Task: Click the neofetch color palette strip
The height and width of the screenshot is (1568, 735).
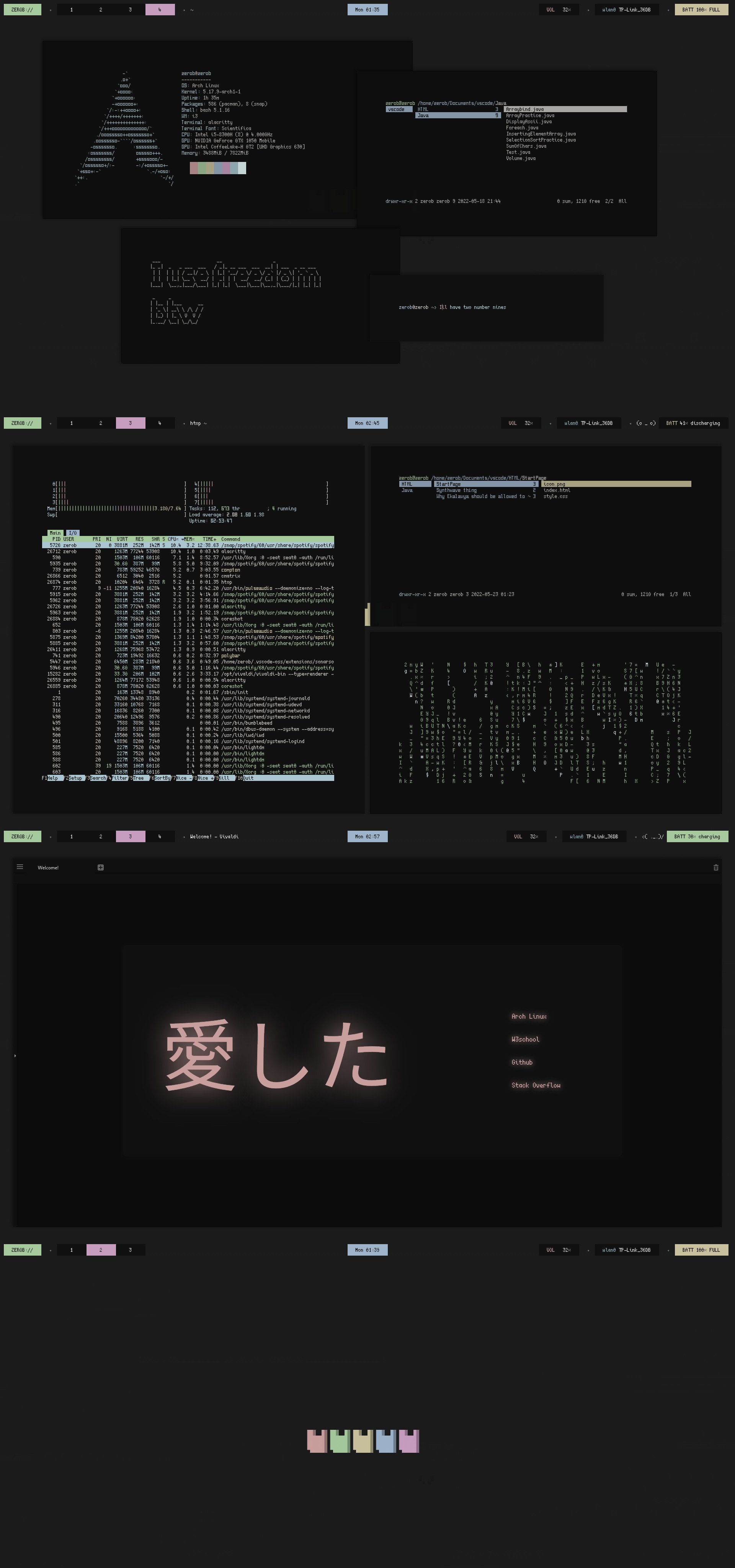Action: (x=218, y=168)
